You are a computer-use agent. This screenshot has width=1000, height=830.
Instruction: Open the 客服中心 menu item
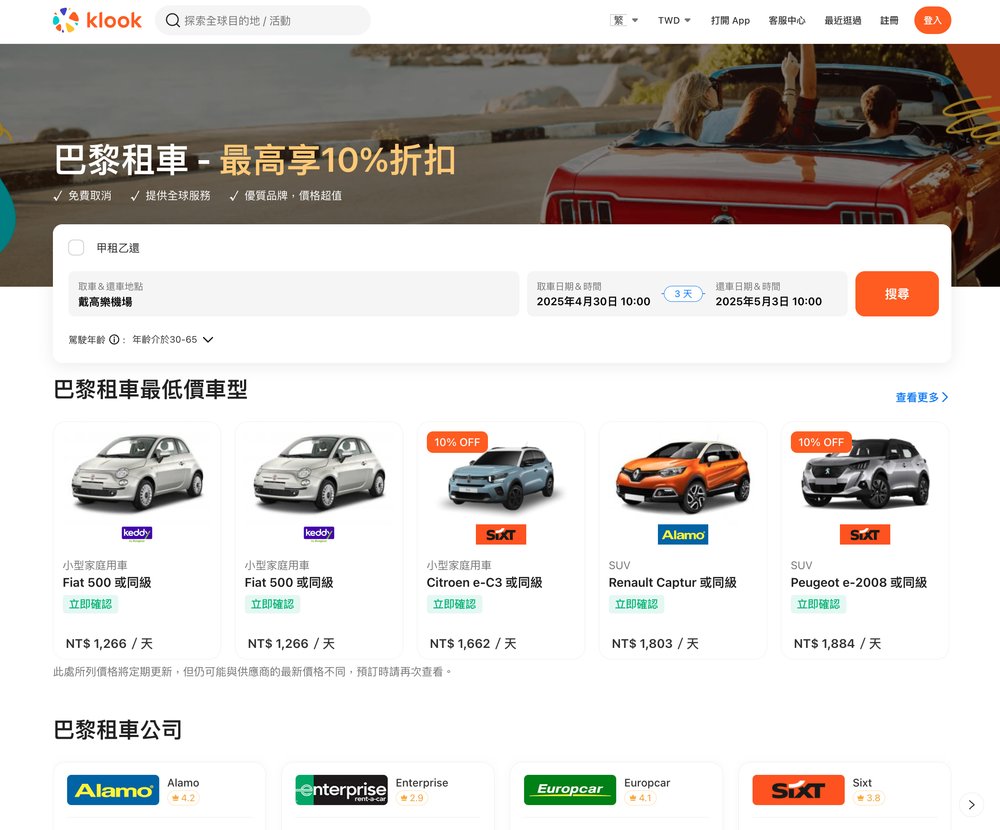coord(788,20)
